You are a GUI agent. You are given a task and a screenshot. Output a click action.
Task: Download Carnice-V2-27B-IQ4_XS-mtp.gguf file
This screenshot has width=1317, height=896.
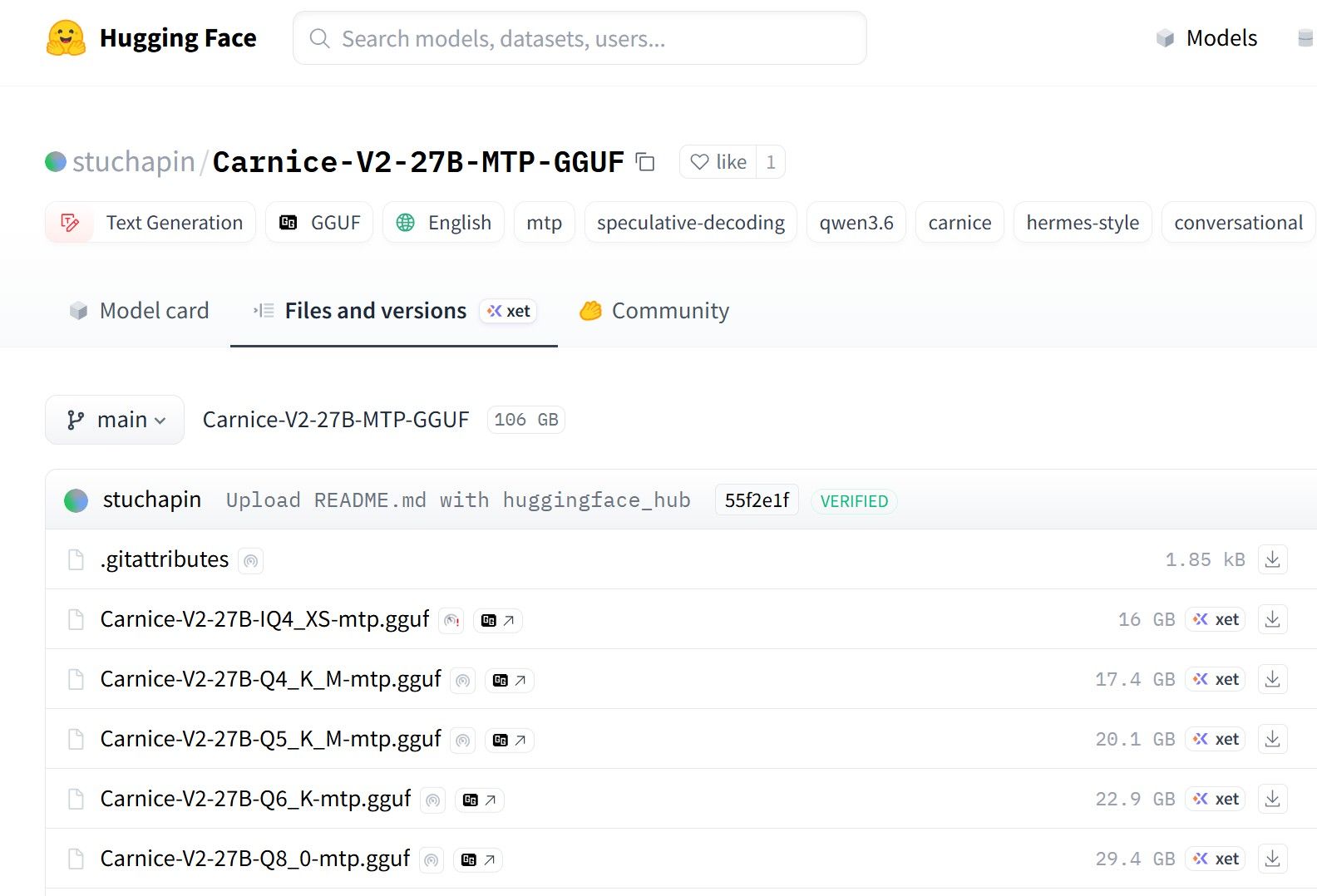coord(1272,619)
